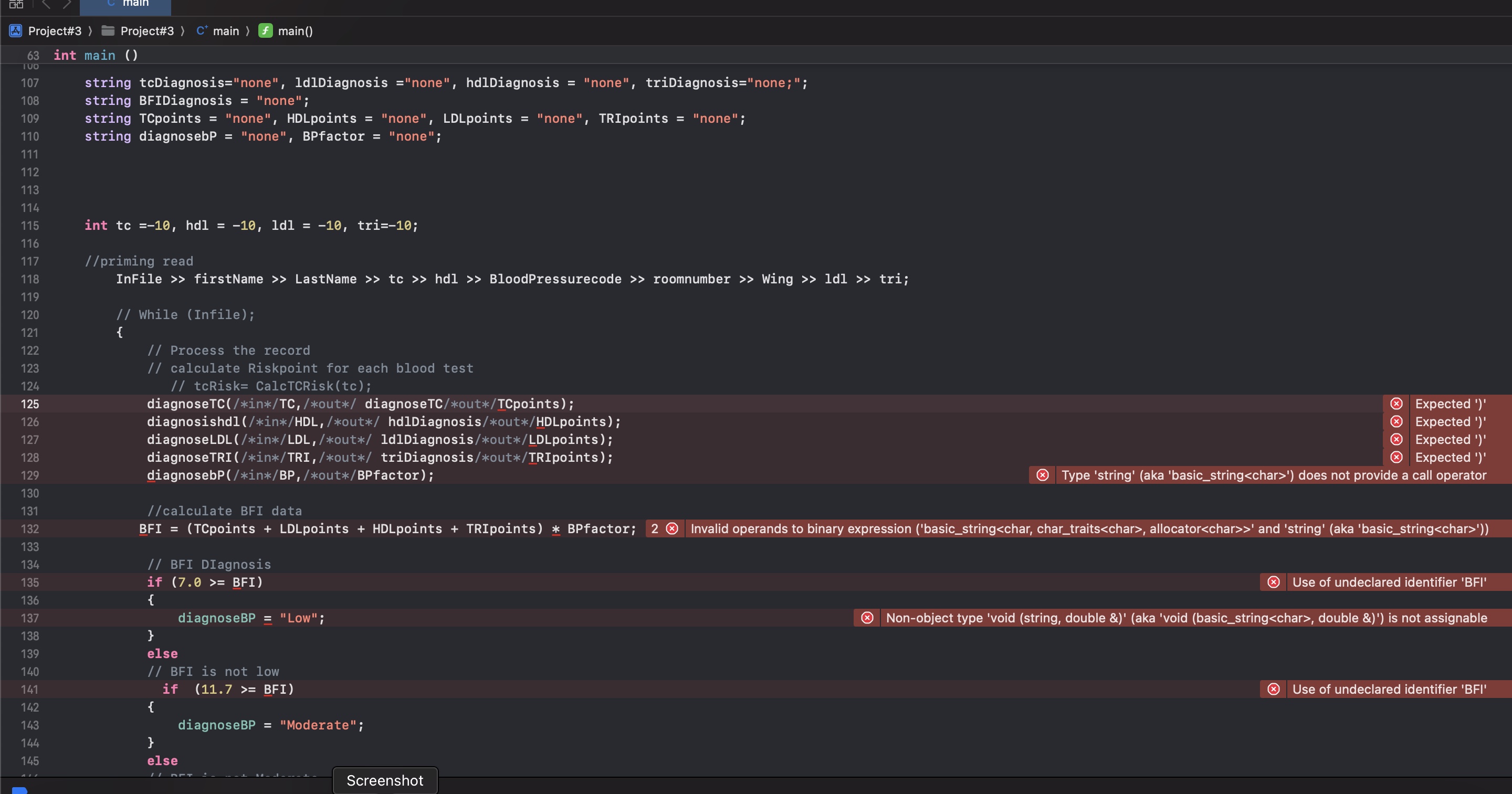Click the folder icon beside Project#3
This screenshot has width=1512, height=794.
click(x=108, y=30)
